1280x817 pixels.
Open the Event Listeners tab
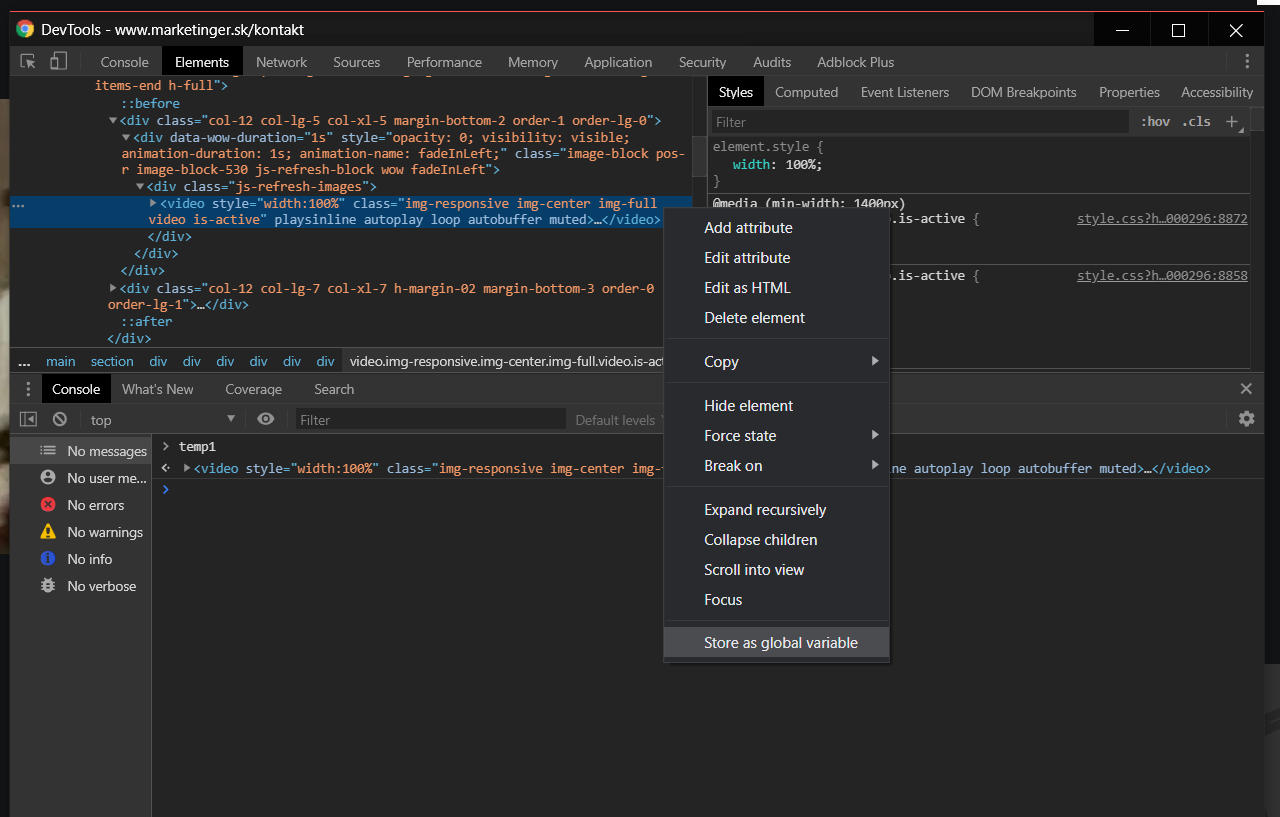point(905,92)
